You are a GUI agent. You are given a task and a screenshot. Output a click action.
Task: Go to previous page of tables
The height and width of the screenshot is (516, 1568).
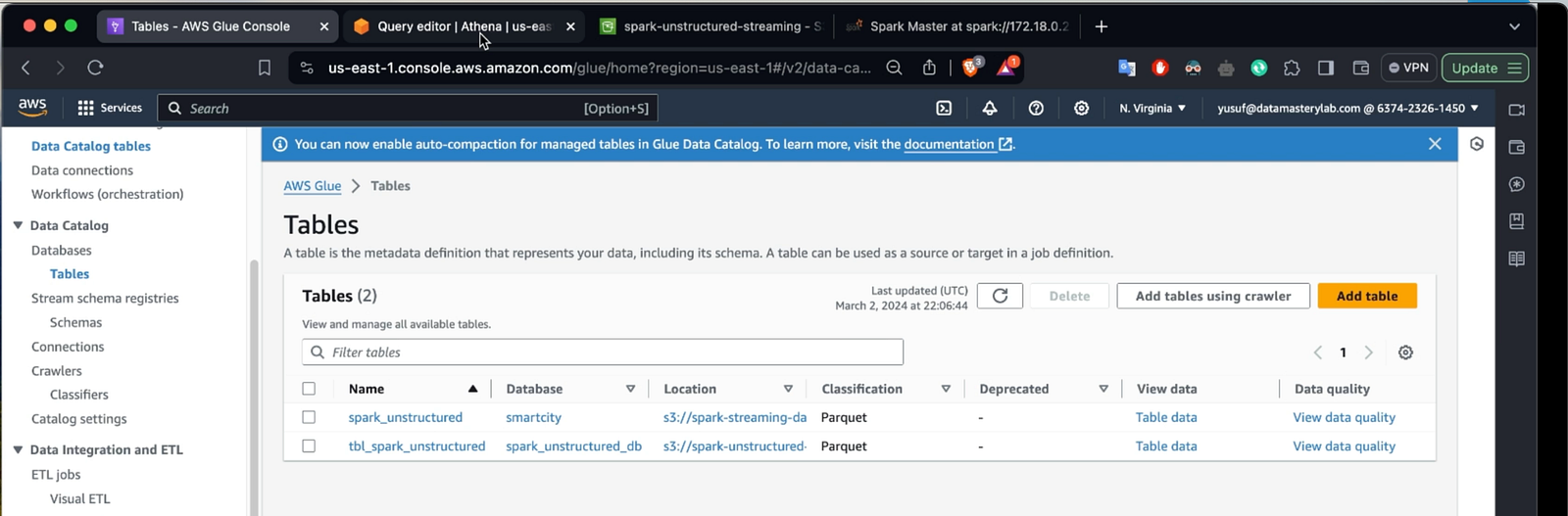point(1318,352)
